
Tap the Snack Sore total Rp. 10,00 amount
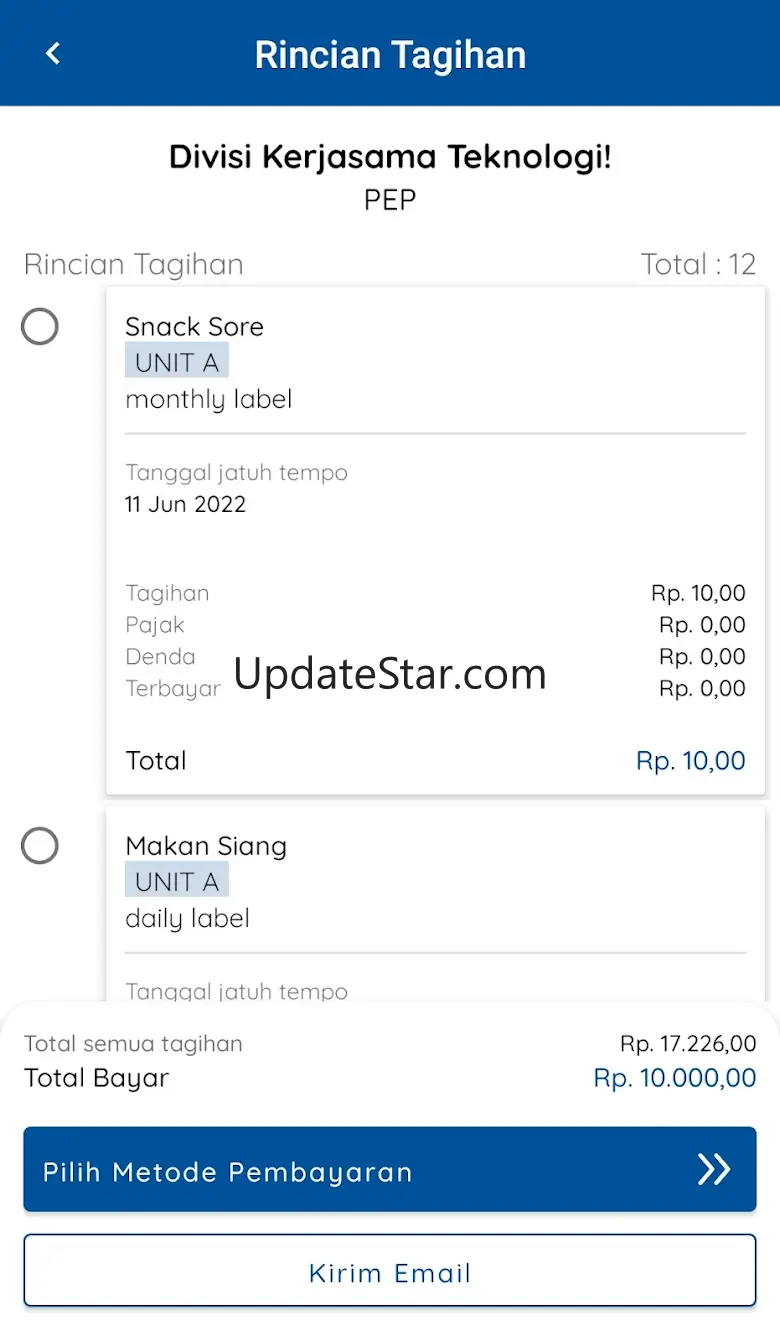point(690,761)
